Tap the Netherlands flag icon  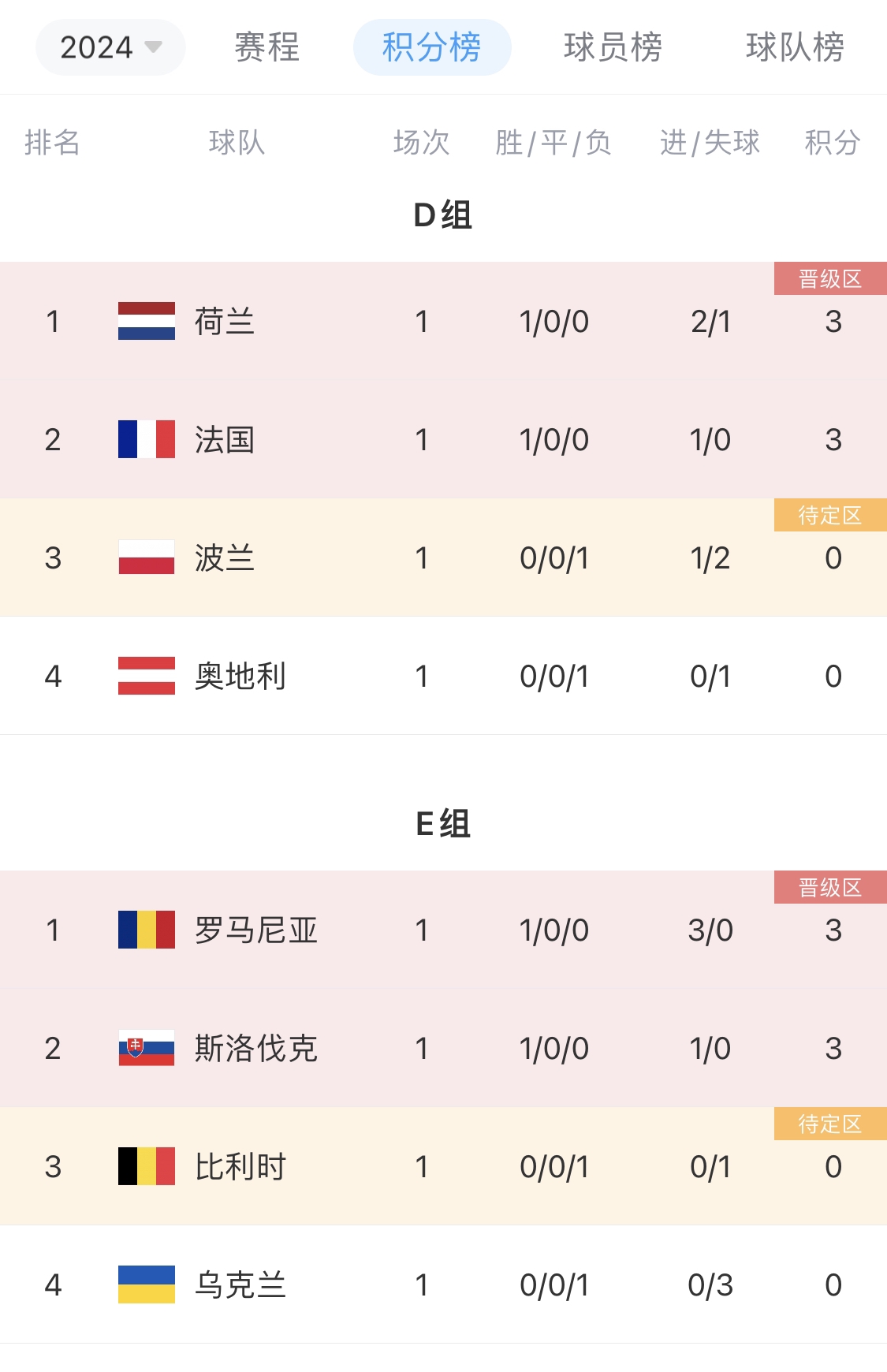pos(147,321)
